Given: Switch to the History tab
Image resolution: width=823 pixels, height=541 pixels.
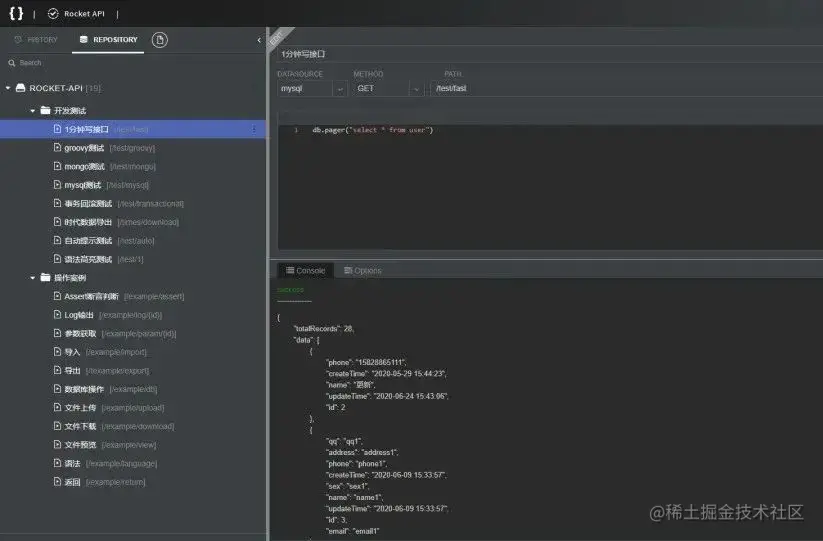Looking at the screenshot, I should point(36,40).
